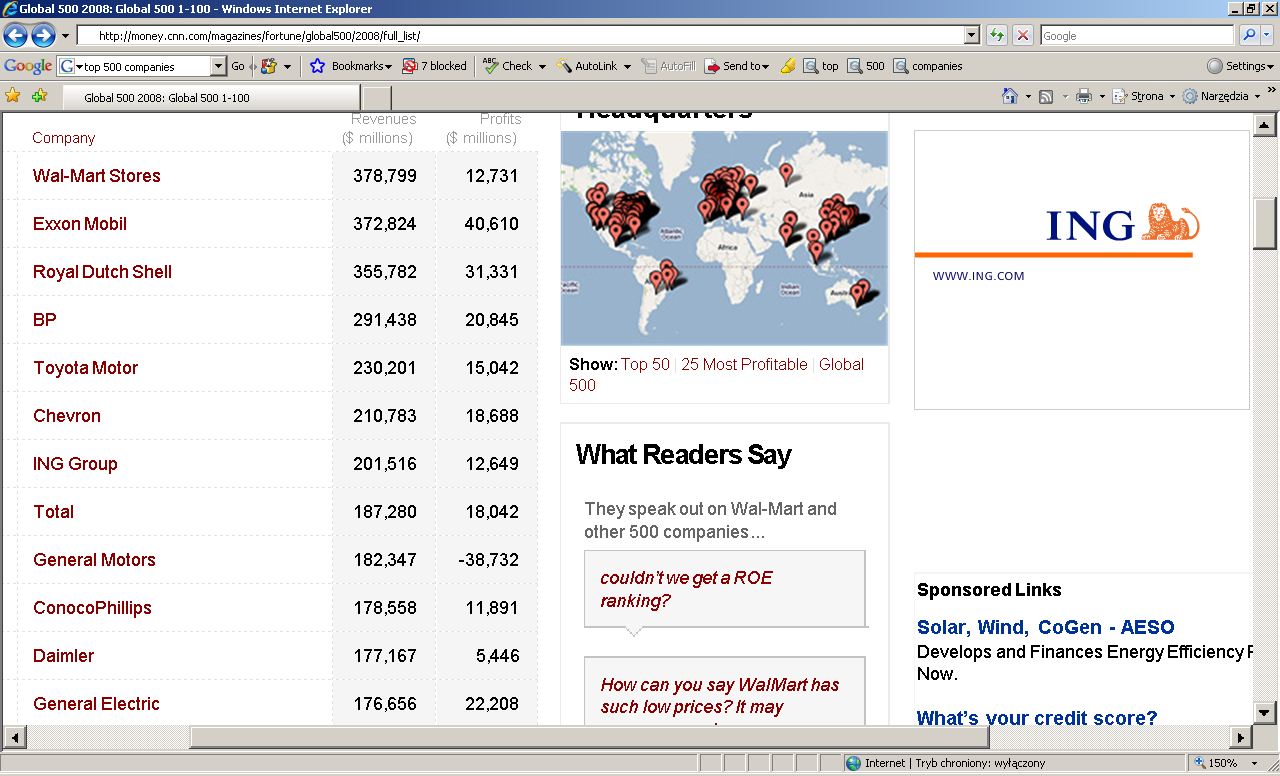The height and width of the screenshot is (776, 1280).
Task: Click the ING banner advertisement
Action: tap(1082, 270)
